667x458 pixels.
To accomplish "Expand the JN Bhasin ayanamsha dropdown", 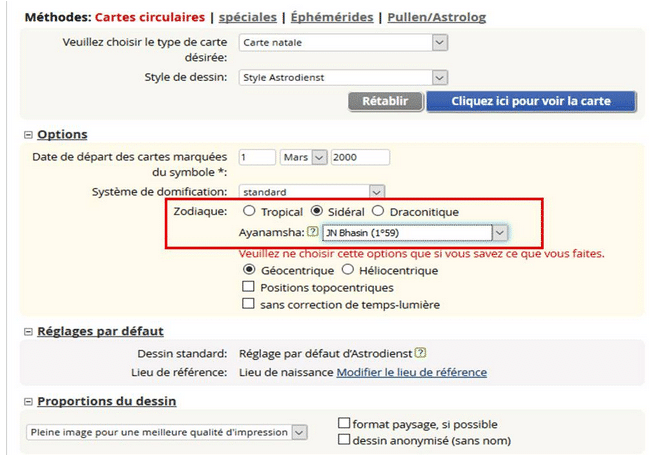I will [x=415, y=233].
